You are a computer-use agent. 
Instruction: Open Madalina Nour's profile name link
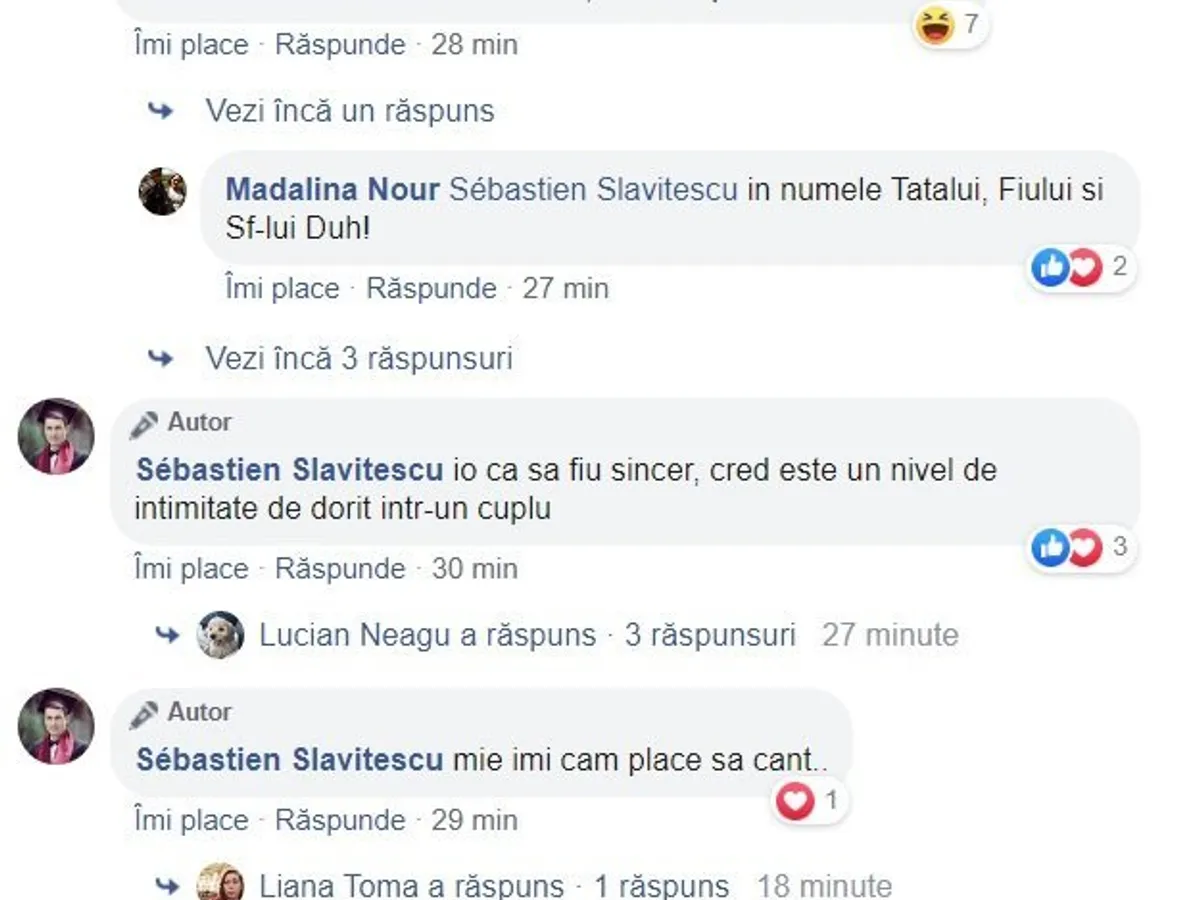(x=332, y=189)
